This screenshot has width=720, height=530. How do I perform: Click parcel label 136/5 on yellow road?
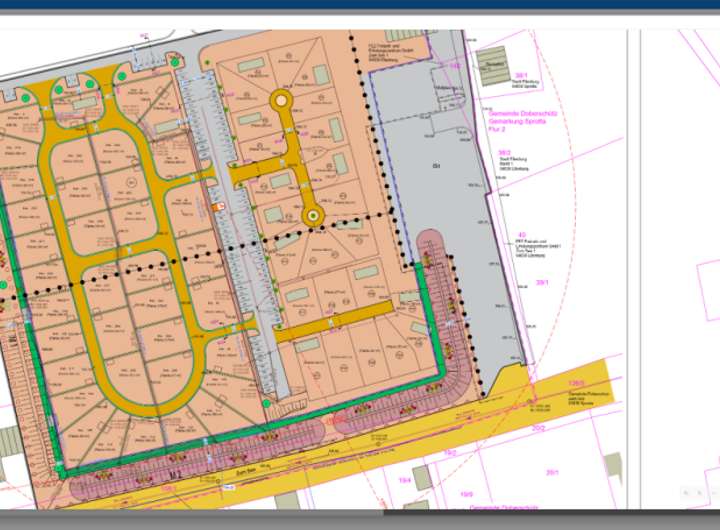tap(576, 383)
